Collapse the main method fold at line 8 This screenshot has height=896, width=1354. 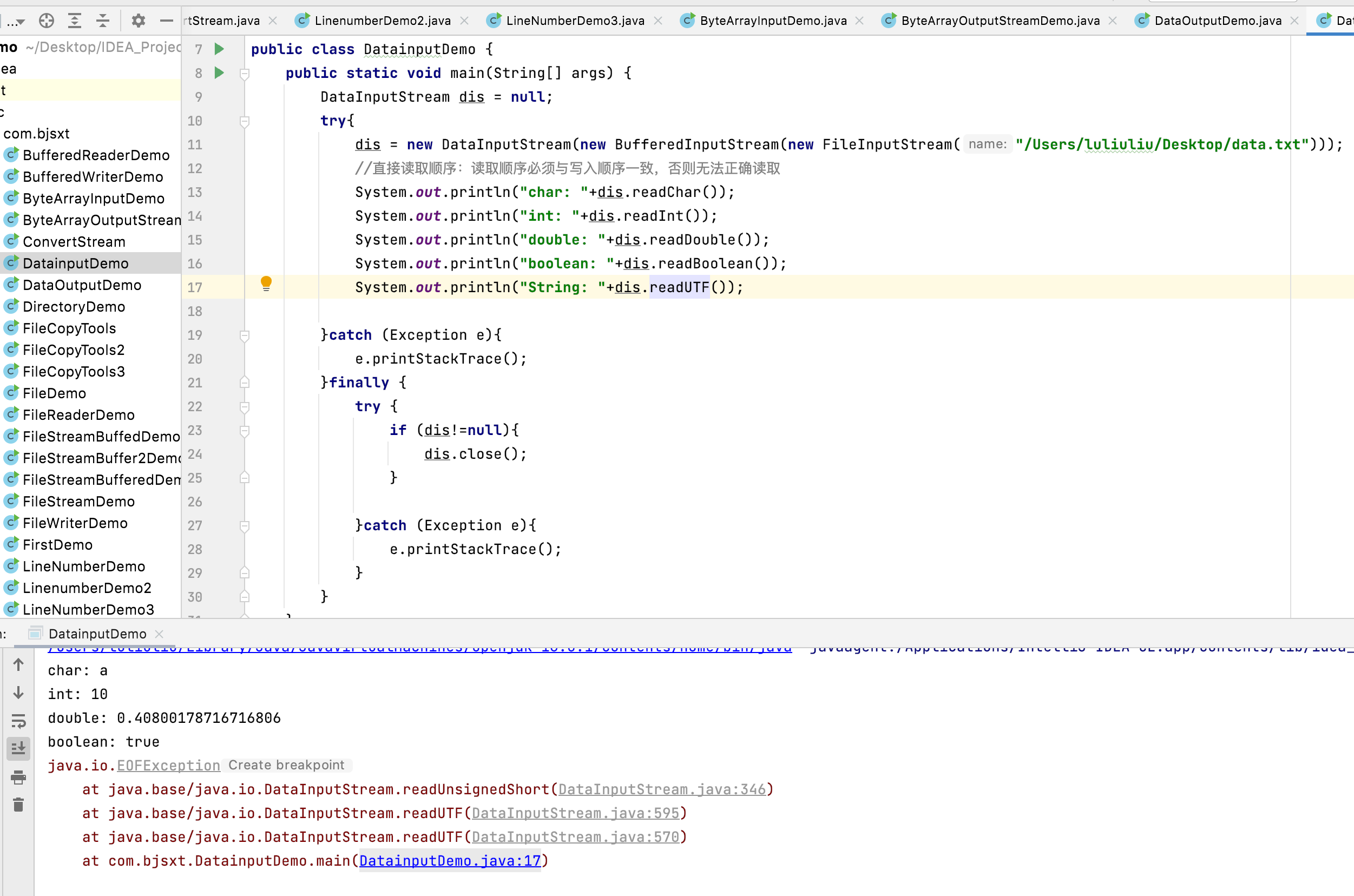[x=245, y=74]
